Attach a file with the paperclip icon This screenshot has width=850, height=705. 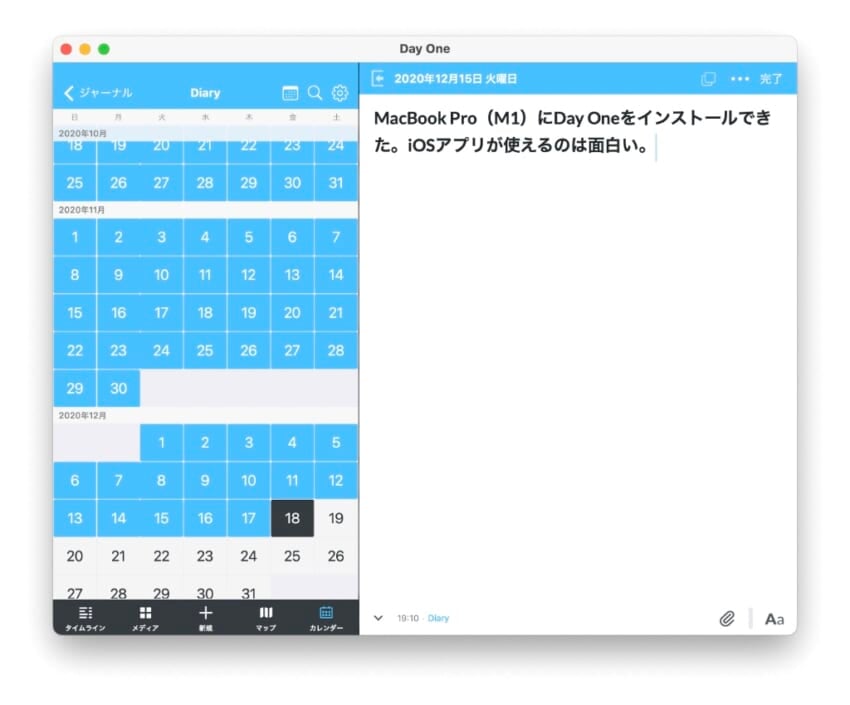pyautogui.click(x=727, y=618)
